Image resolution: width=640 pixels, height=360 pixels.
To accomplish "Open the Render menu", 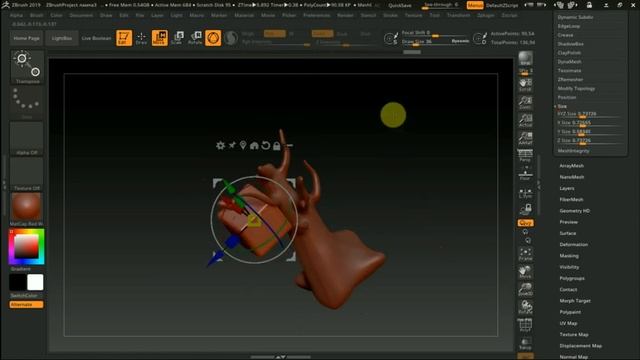I will (x=345, y=15).
